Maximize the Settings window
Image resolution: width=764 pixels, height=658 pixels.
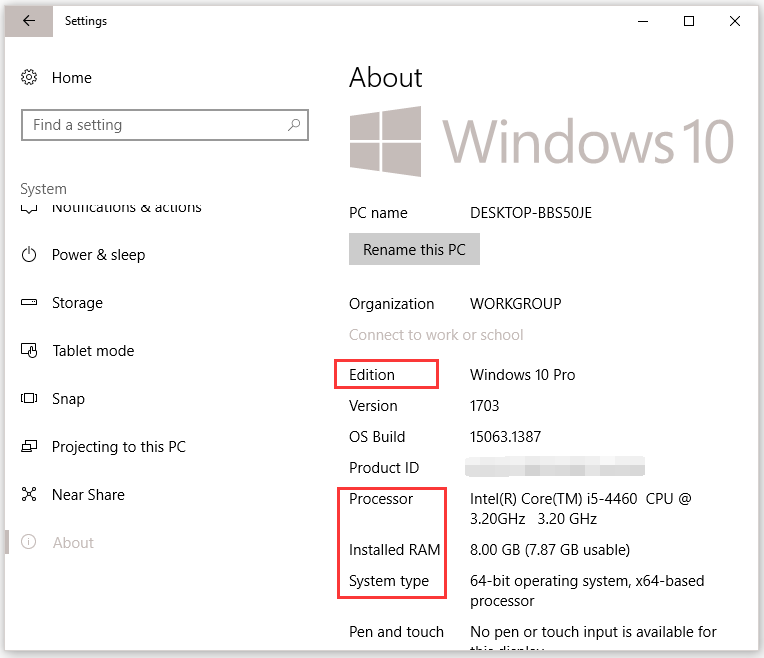pos(688,21)
